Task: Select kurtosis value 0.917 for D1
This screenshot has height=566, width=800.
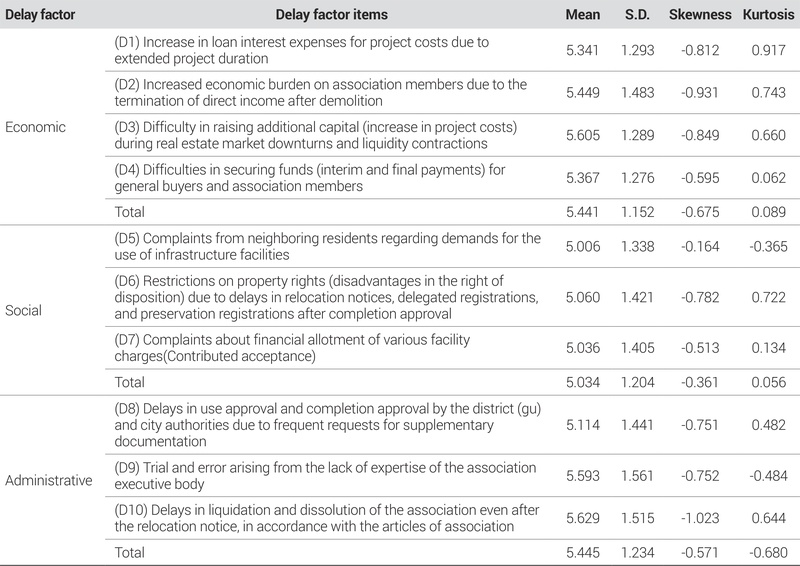Action: [x=766, y=50]
